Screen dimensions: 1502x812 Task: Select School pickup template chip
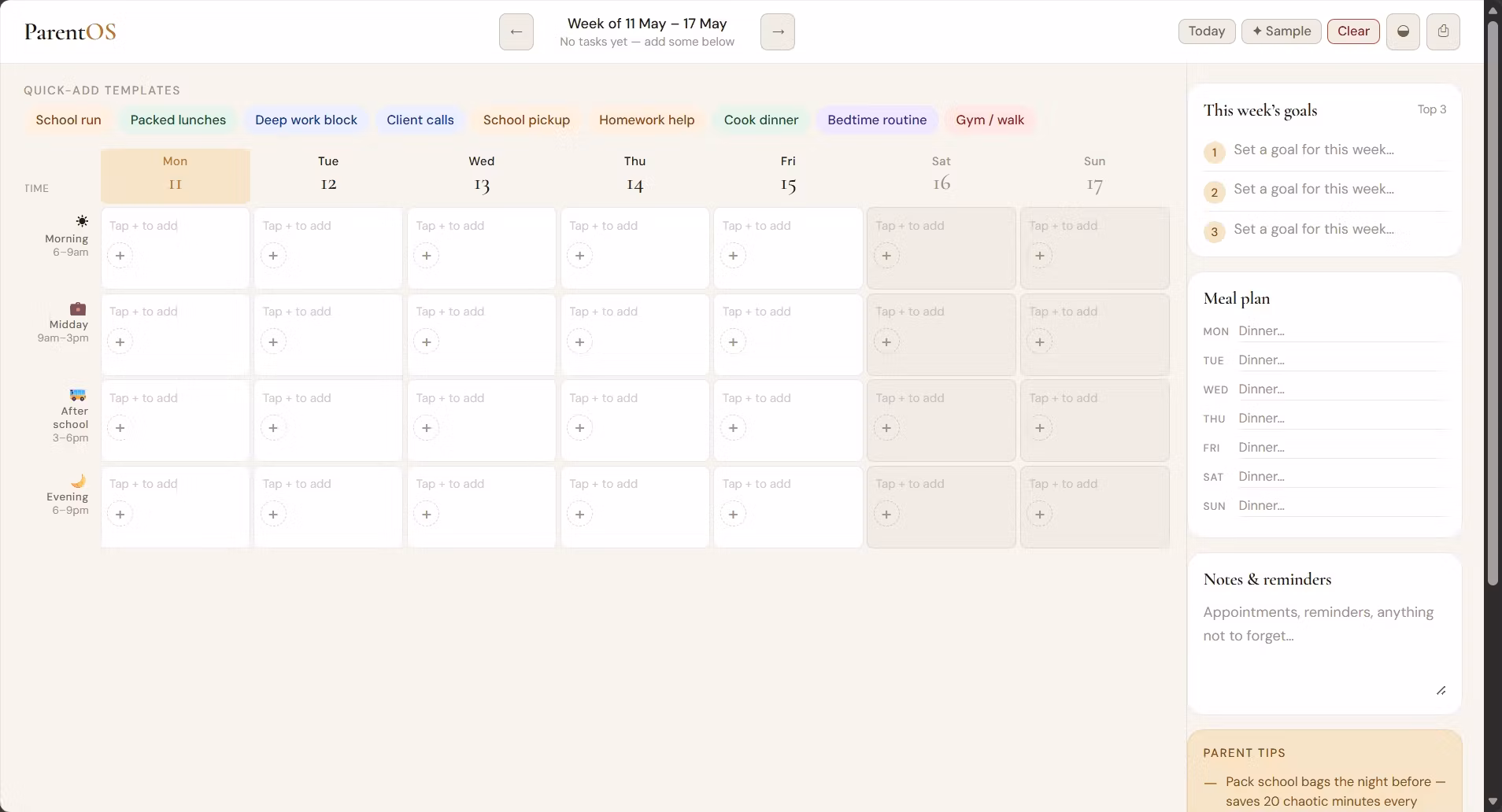[527, 120]
